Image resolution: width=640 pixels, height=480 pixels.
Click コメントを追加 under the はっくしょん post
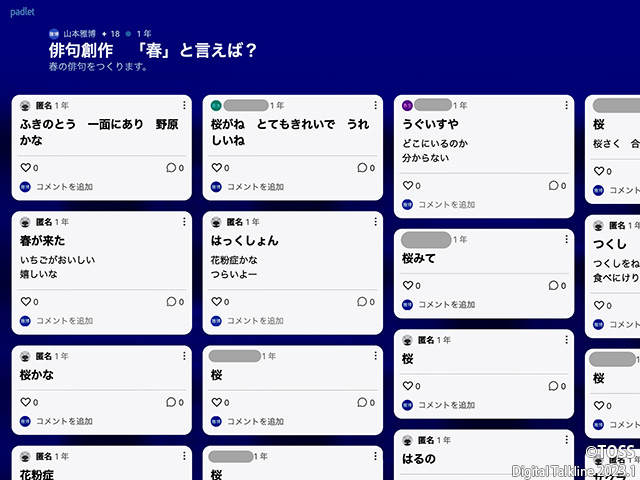pyautogui.click(x=255, y=321)
